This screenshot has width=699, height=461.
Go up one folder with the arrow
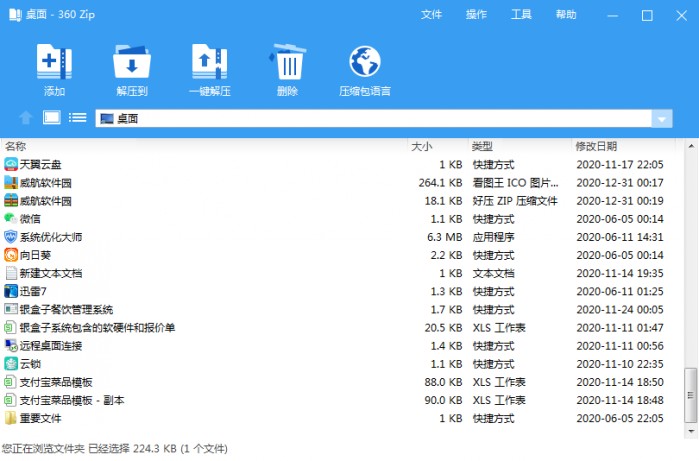coord(26,118)
